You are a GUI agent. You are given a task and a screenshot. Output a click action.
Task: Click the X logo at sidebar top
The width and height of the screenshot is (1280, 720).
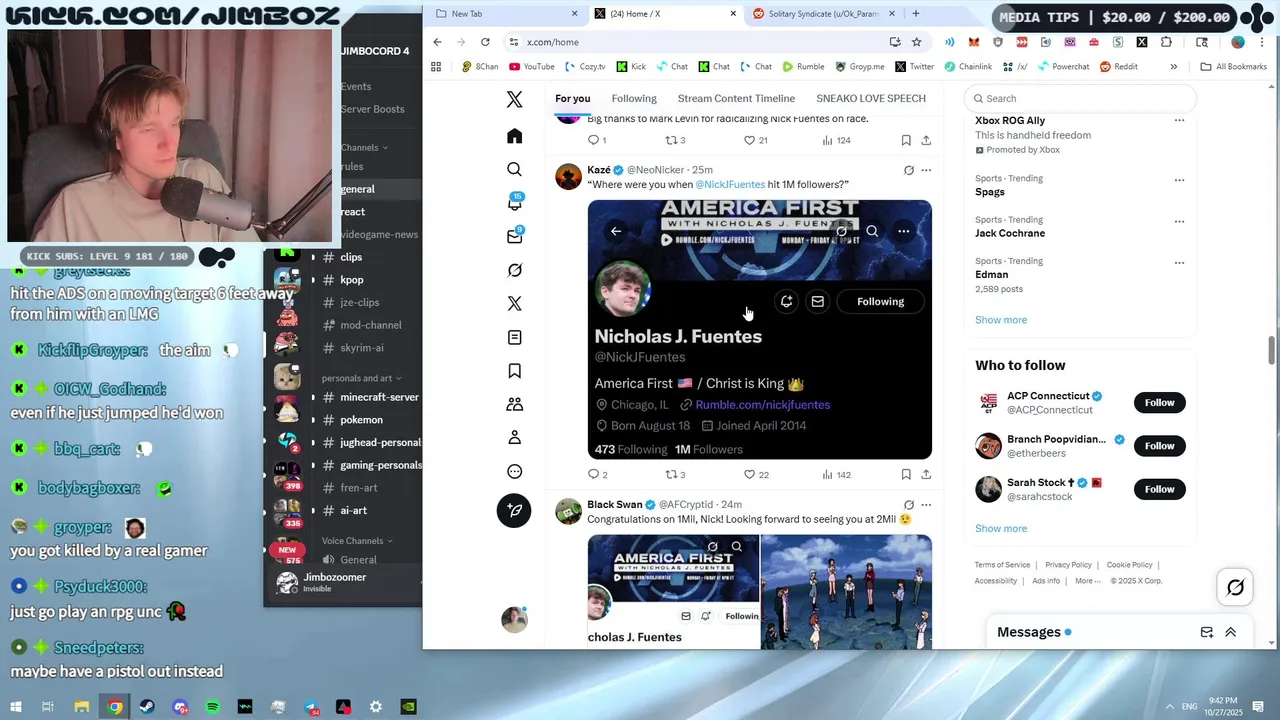(514, 99)
